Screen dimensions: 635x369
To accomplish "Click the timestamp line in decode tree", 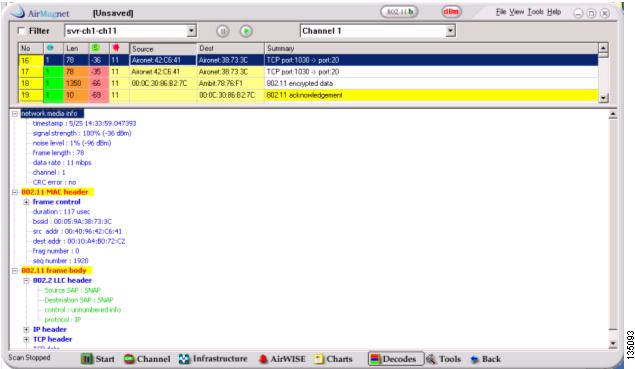I will pyautogui.click(x=84, y=123).
